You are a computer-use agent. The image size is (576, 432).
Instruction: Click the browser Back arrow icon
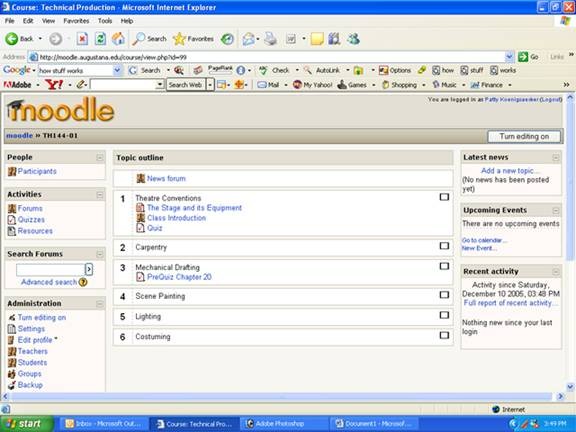tap(11, 39)
